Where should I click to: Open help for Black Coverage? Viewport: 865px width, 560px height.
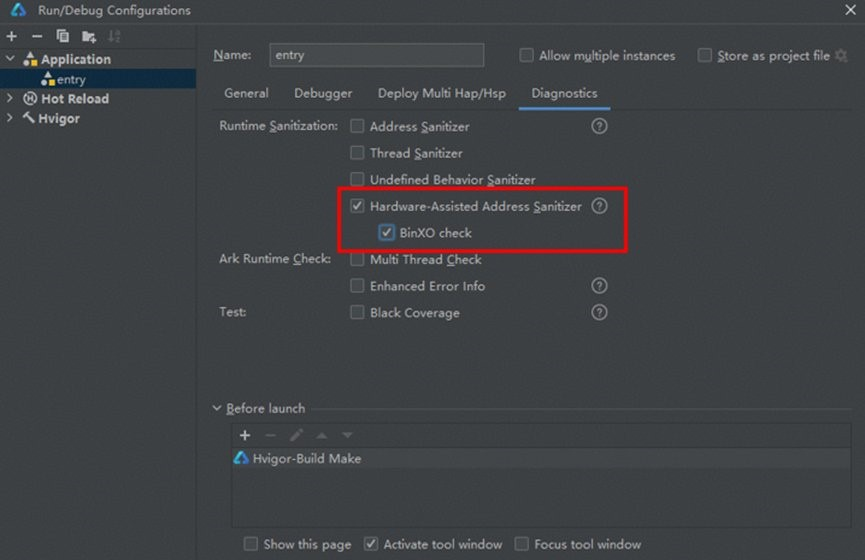tap(599, 312)
